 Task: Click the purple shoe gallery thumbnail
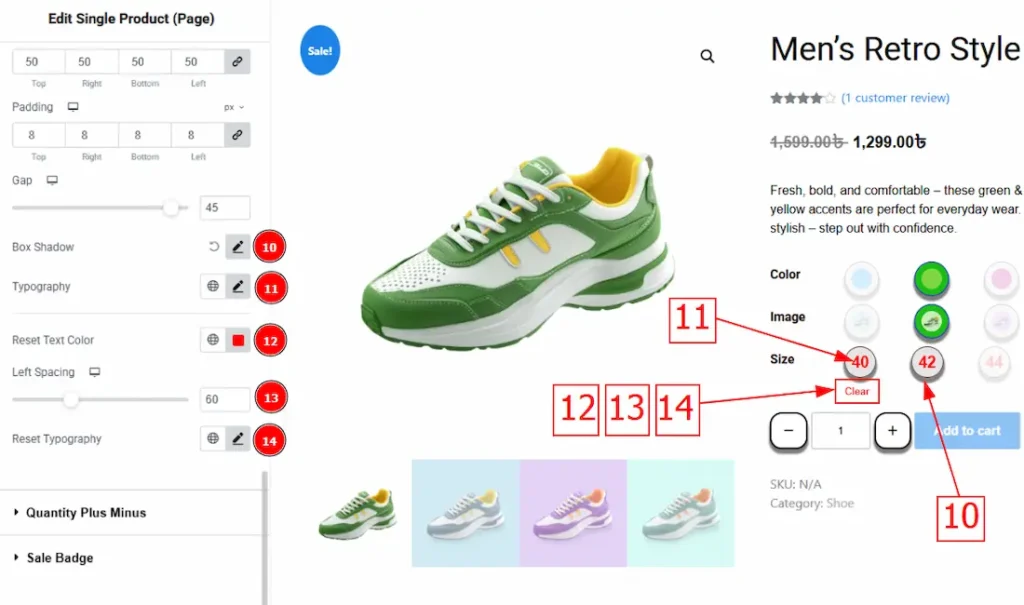point(573,513)
